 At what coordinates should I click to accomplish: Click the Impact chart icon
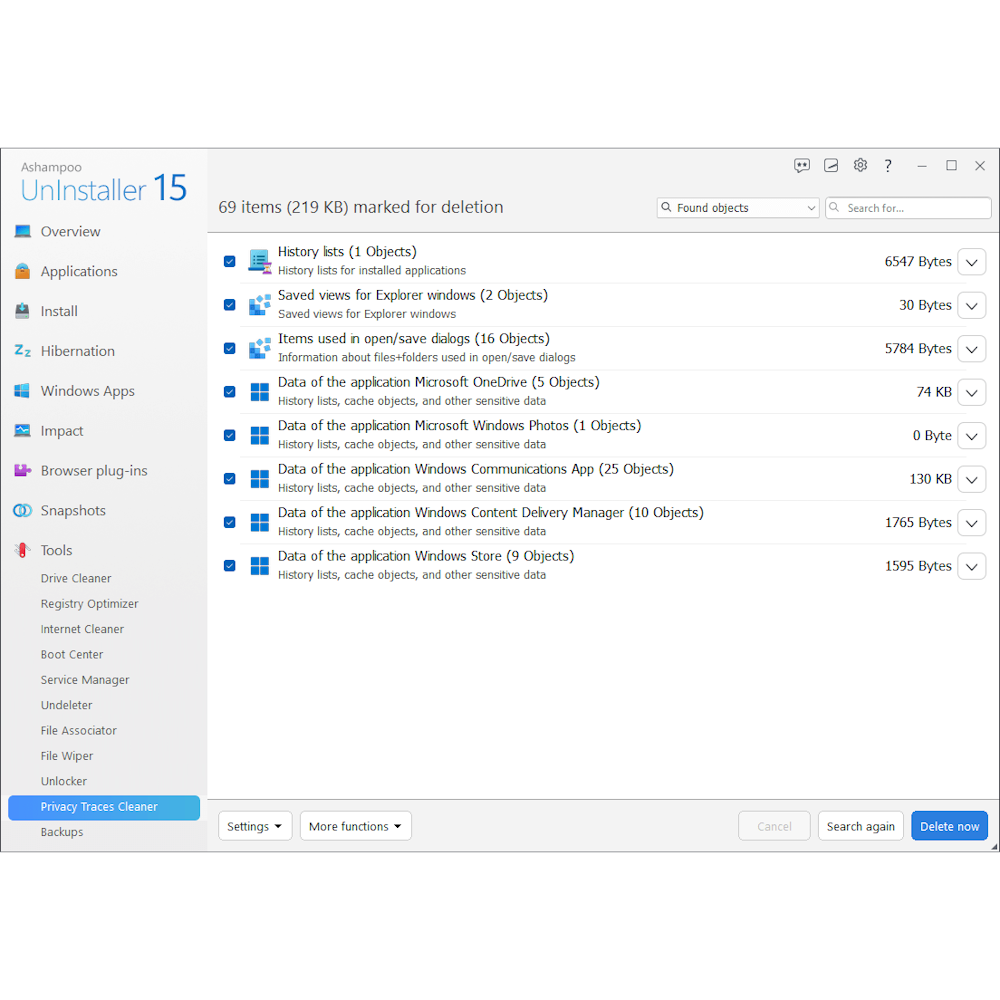pyautogui.click(x=22, y=430)
